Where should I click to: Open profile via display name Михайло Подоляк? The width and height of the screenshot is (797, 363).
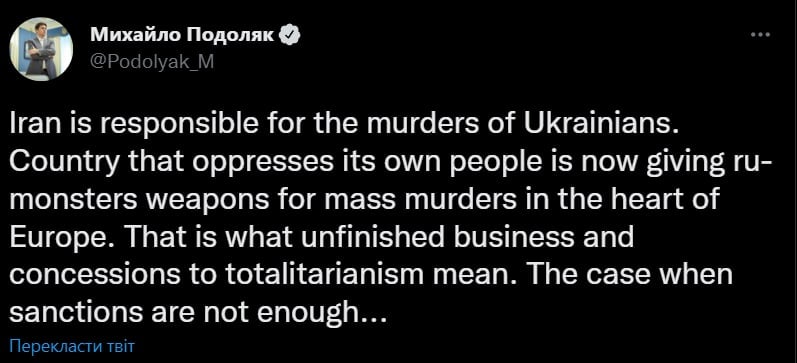[x=184, y=35]
